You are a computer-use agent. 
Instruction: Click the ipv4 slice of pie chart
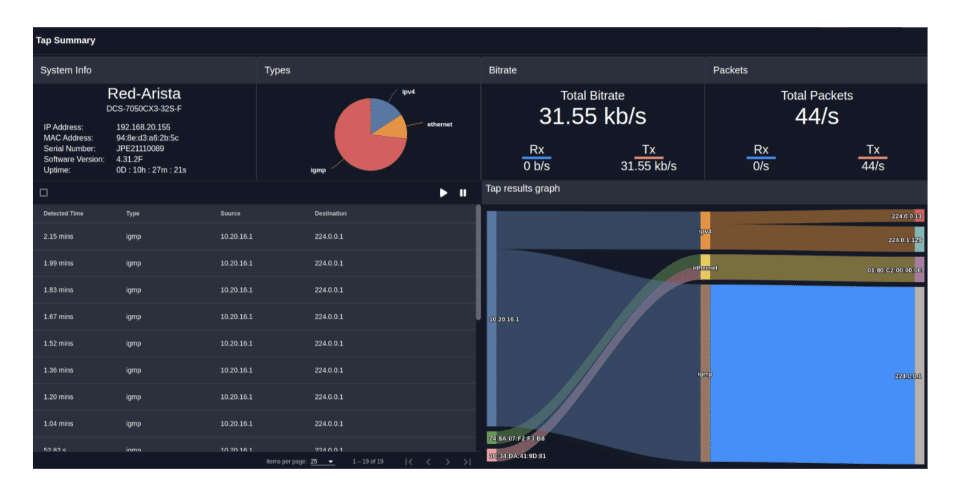coord(384,112)
